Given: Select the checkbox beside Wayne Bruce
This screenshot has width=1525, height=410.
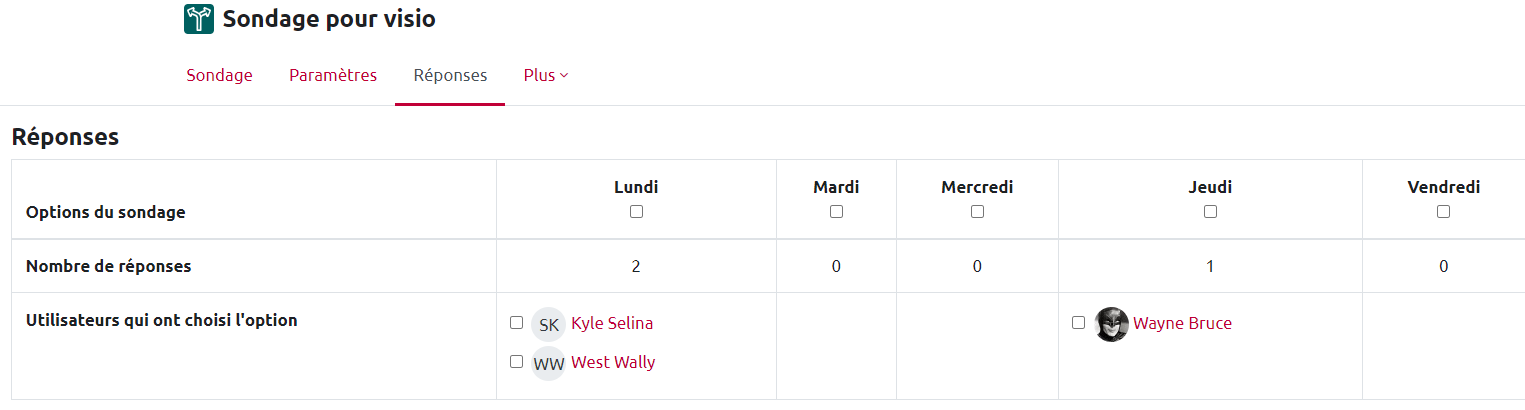Looking at the screenshot, I should click(x=1078, y=323).
